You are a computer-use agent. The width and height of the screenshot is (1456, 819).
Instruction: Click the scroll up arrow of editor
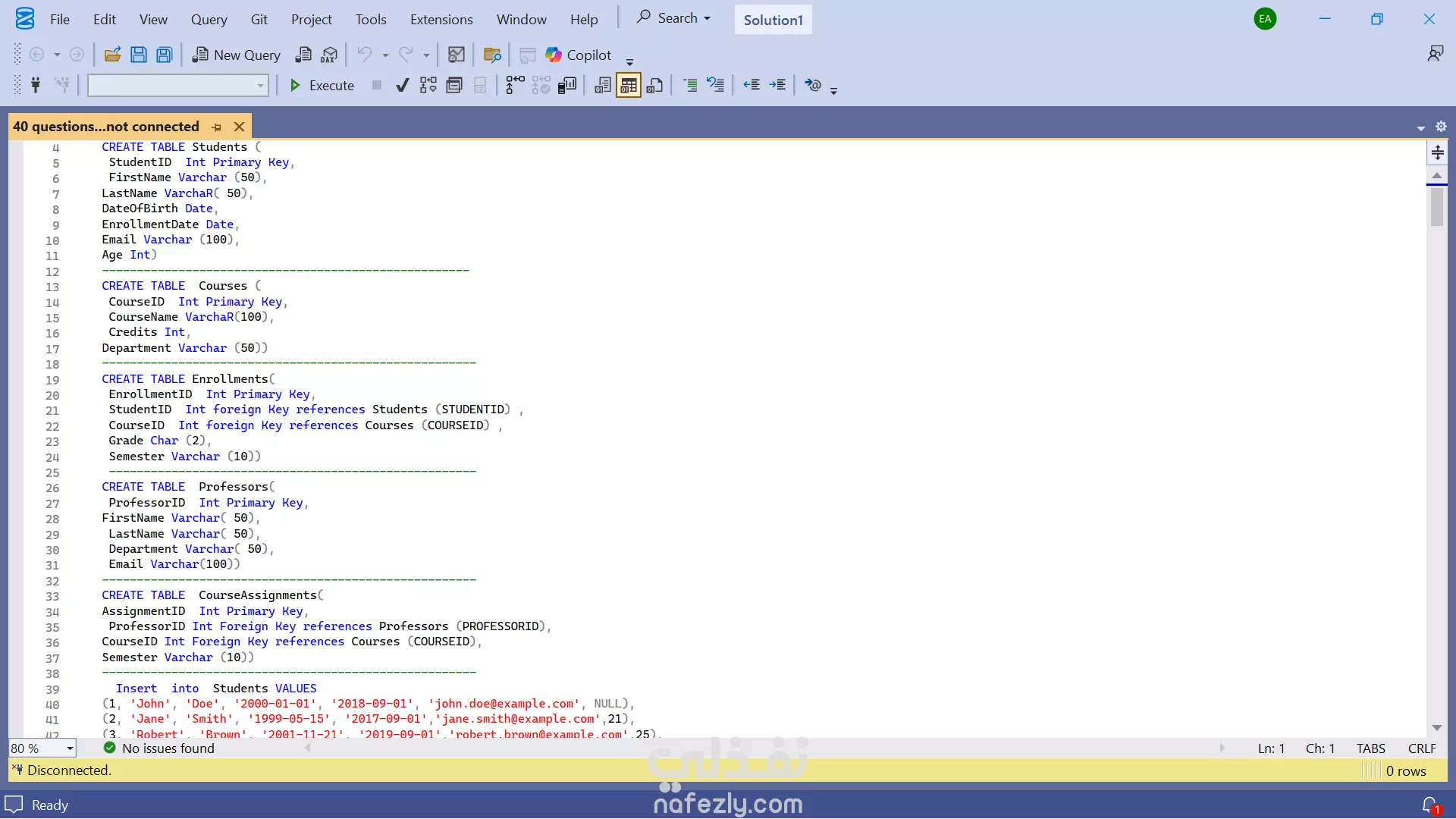pos(1437,175)
